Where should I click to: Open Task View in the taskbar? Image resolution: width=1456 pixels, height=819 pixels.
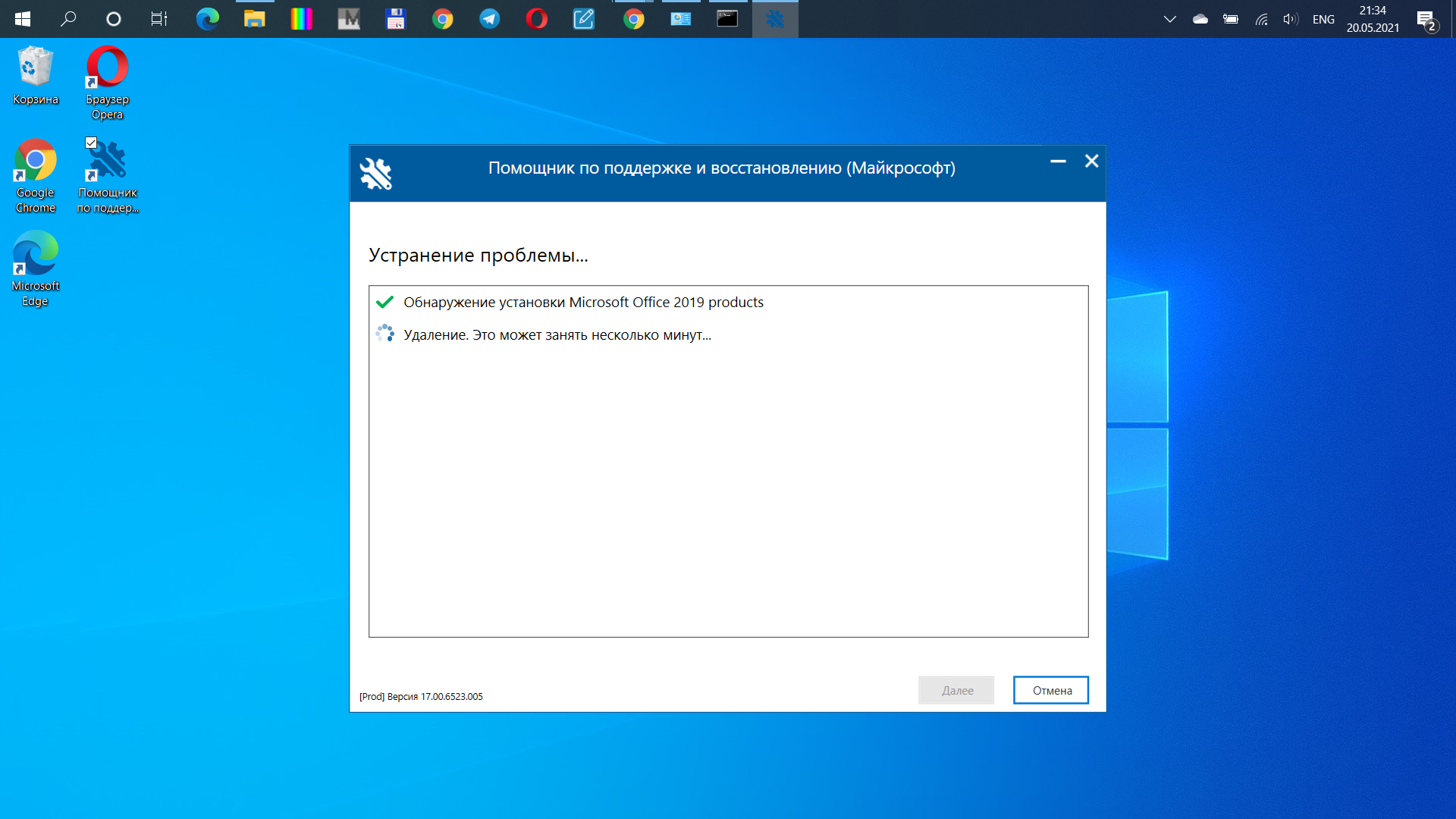(x=158, y=19)
